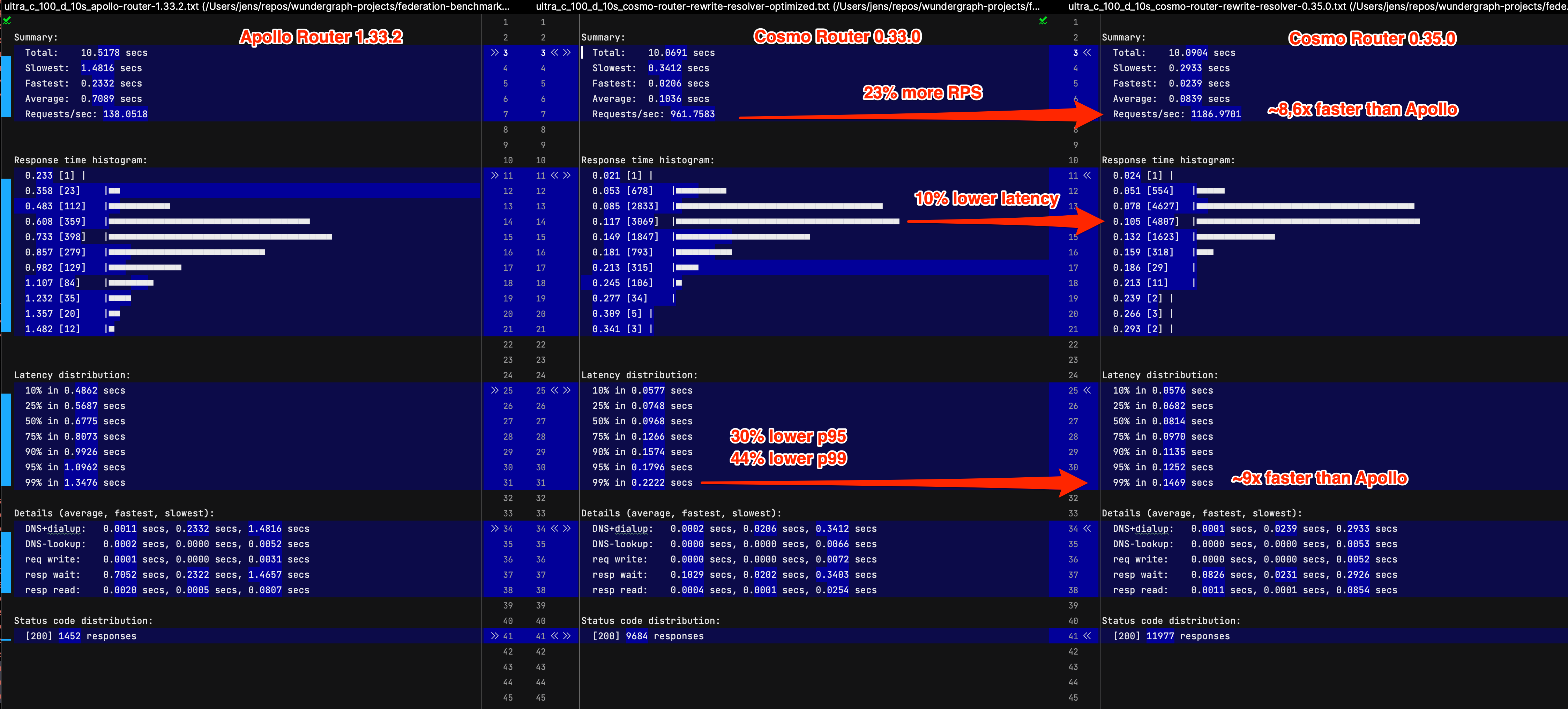Click green checkmark icon atop the middle pane
Image resolution: width=1568 pixels, height=709 pixels.
1043,21
